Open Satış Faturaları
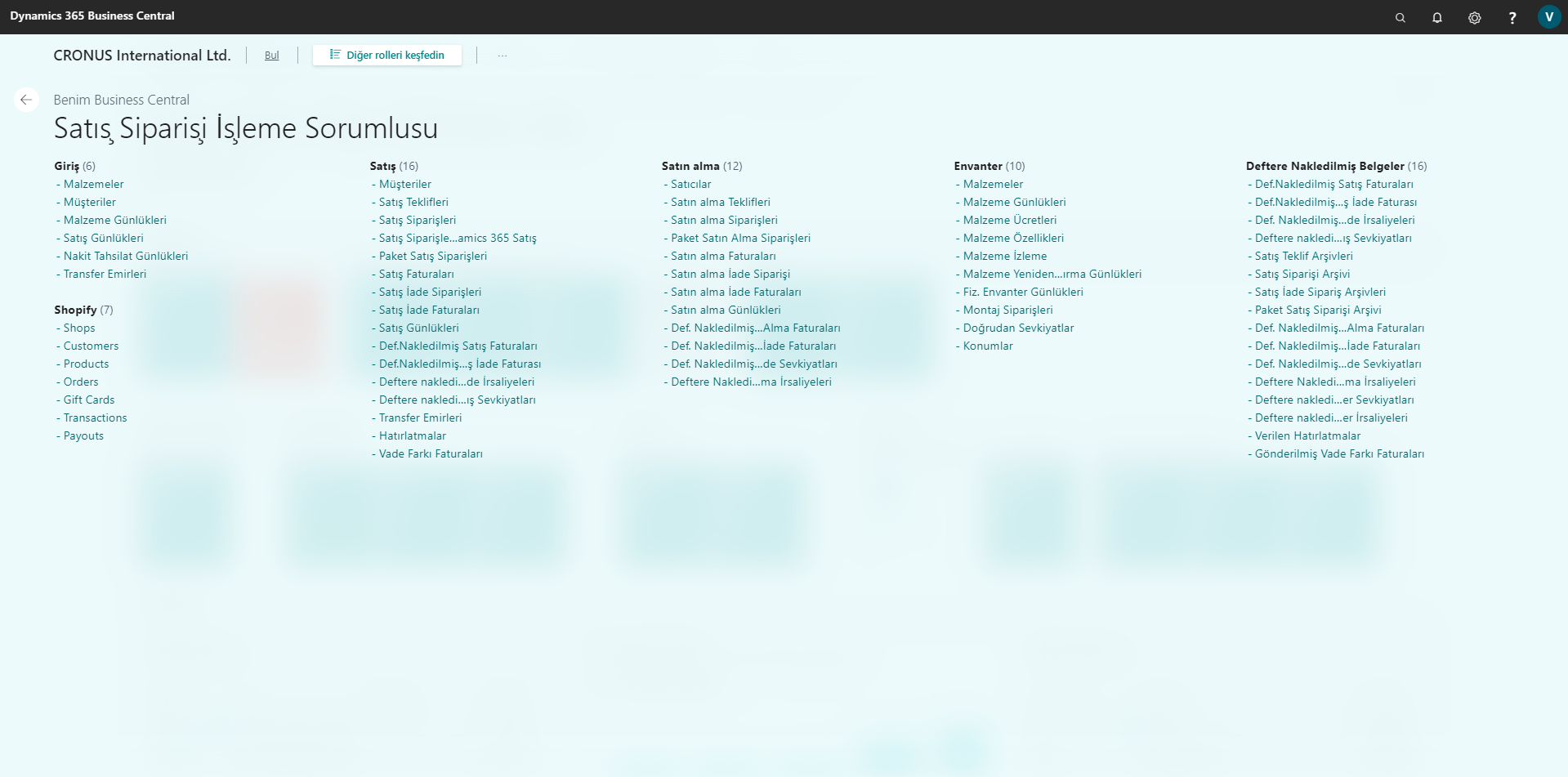 [417, 274]
